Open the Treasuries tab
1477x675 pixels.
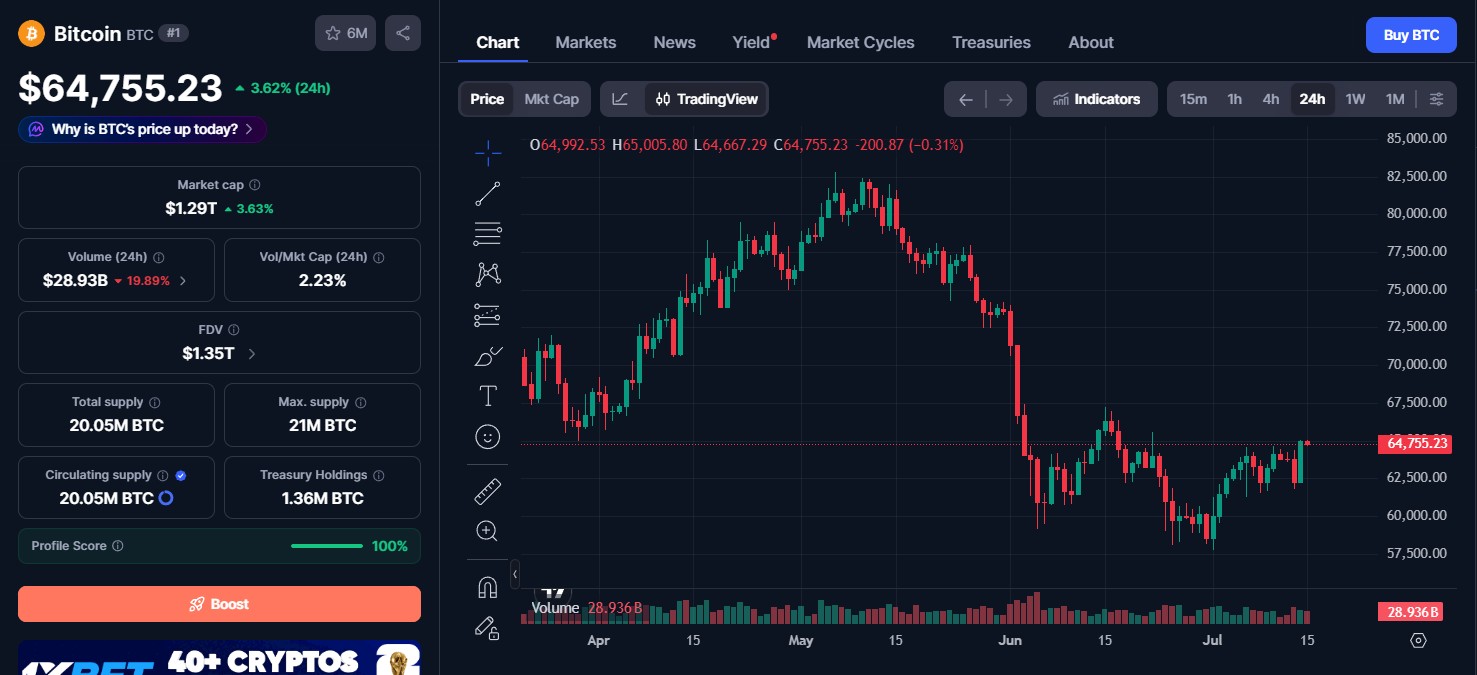tap(991, 42)
